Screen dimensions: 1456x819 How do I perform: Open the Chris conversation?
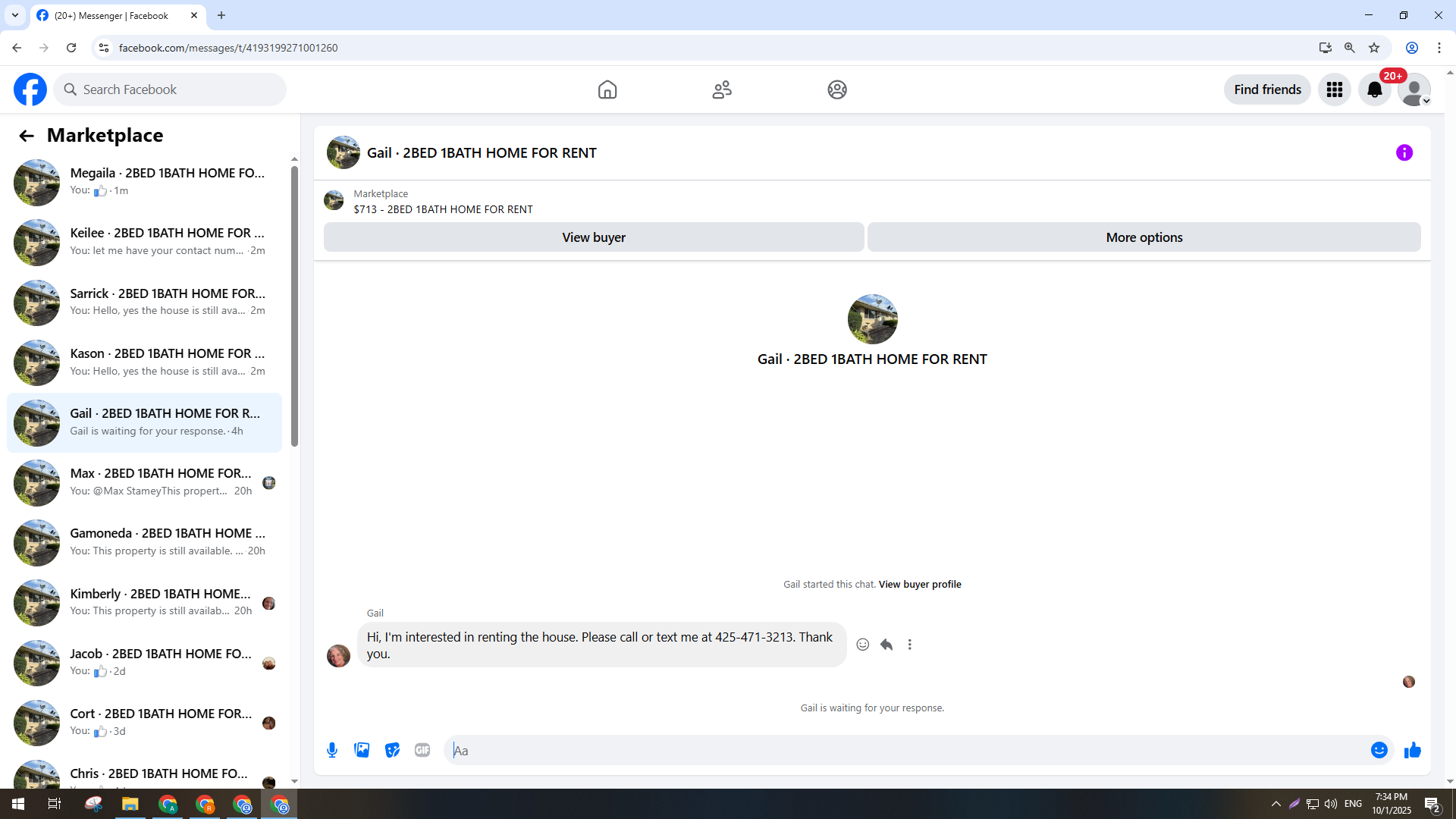(144, 771)
